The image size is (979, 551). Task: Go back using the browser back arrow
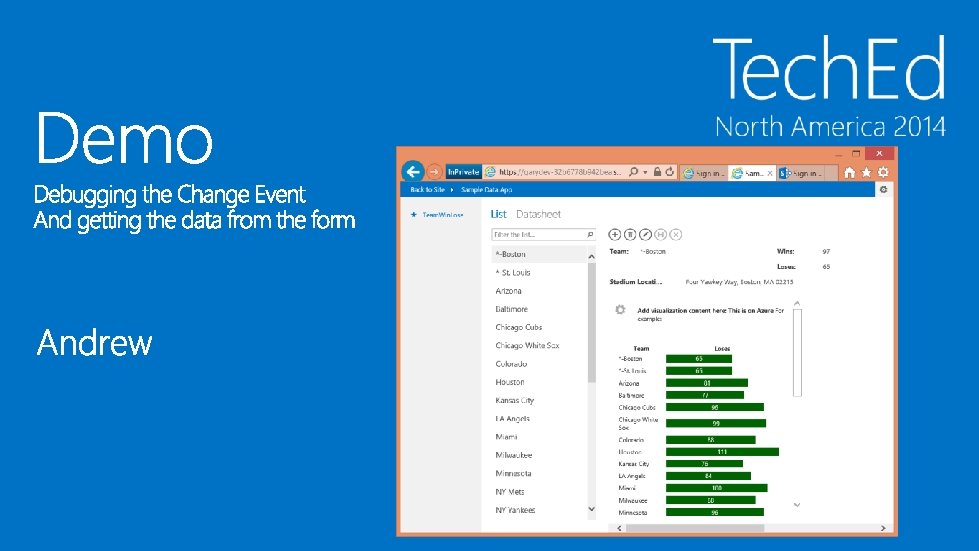[413, 172]
